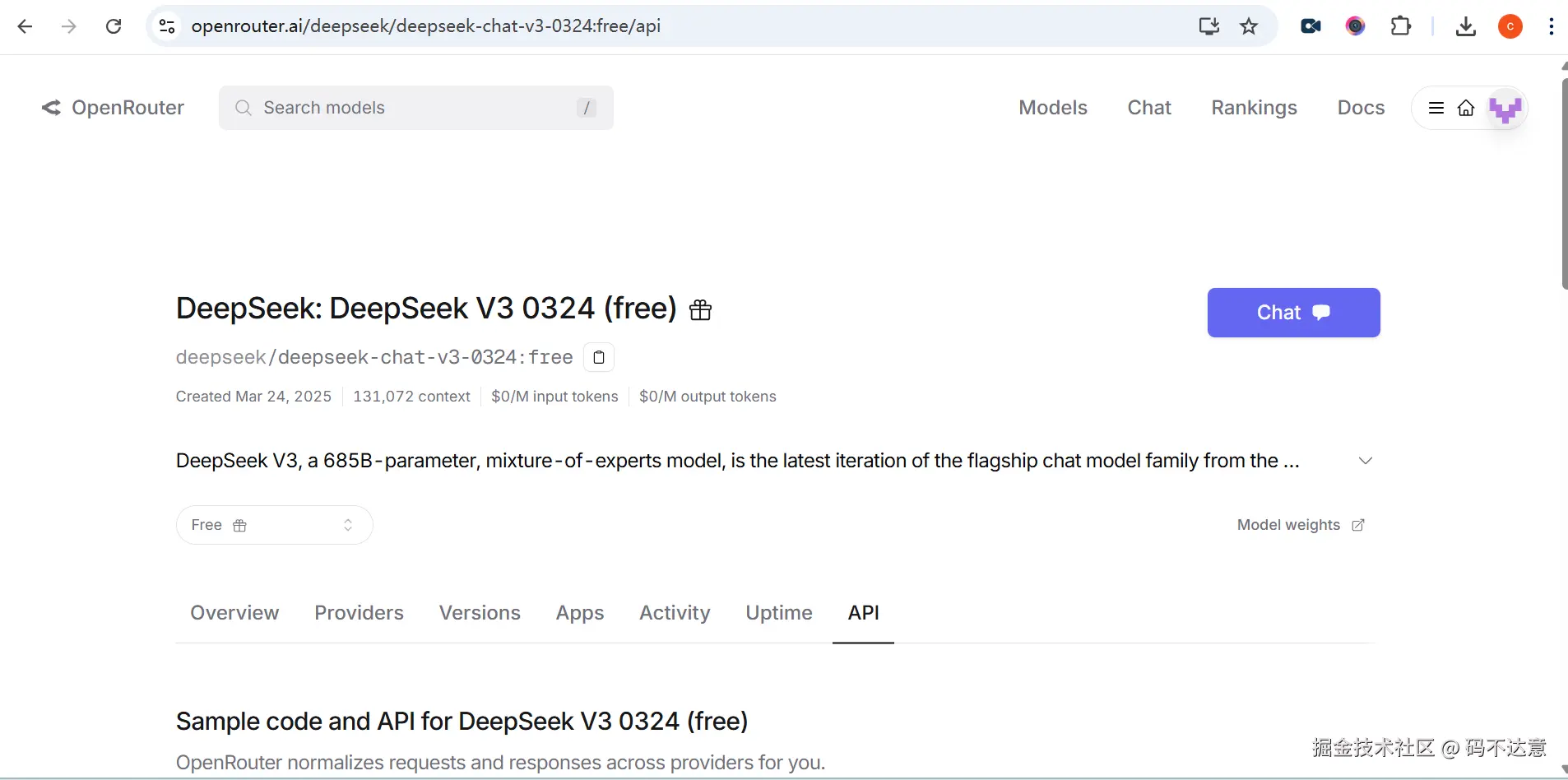Image resolution: width=1568 pixels, height=780 pixels.
Task: Go to home via house icon
Action: [1466, 108]
